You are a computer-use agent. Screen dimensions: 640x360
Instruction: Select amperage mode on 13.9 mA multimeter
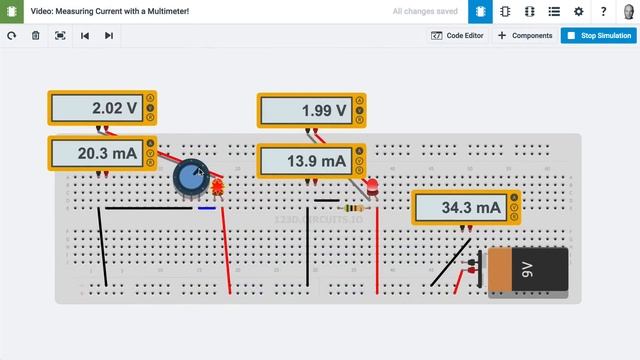[x=360, y=151]
